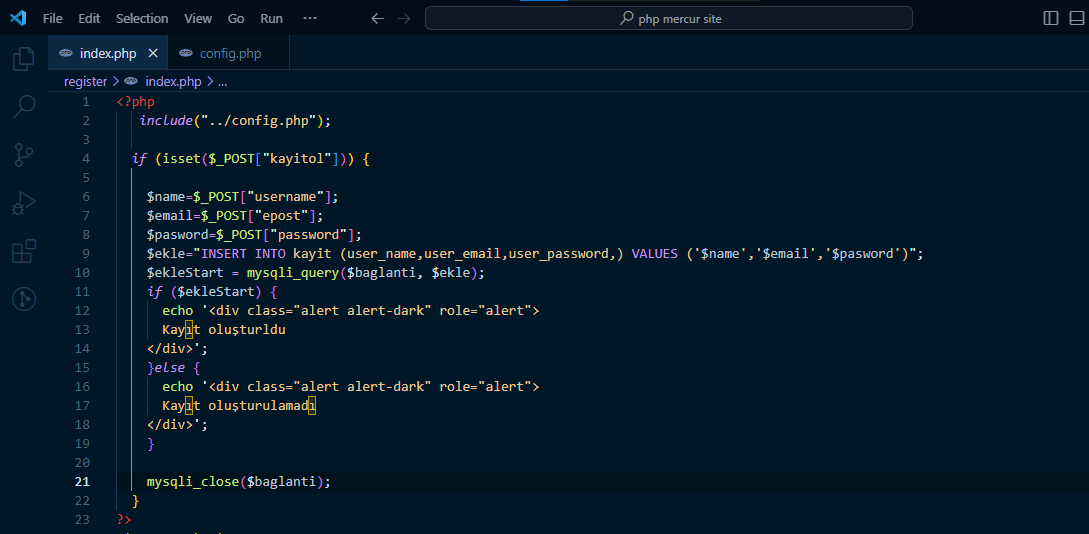Image resolution: width=1089 pixels, height=534 pixels.
Task: Expand the hidden menus via the ellipsis
Action: 309,18
